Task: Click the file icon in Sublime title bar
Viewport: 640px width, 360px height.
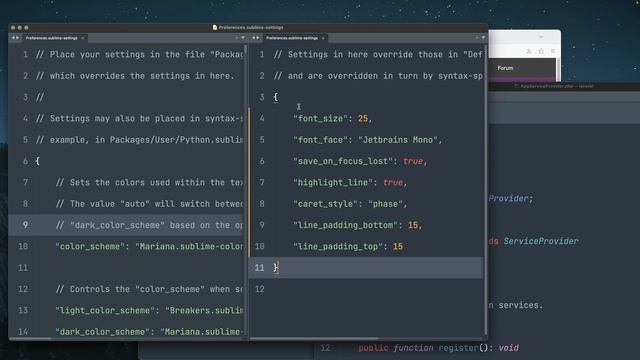Action: click(x=215, y=27)
